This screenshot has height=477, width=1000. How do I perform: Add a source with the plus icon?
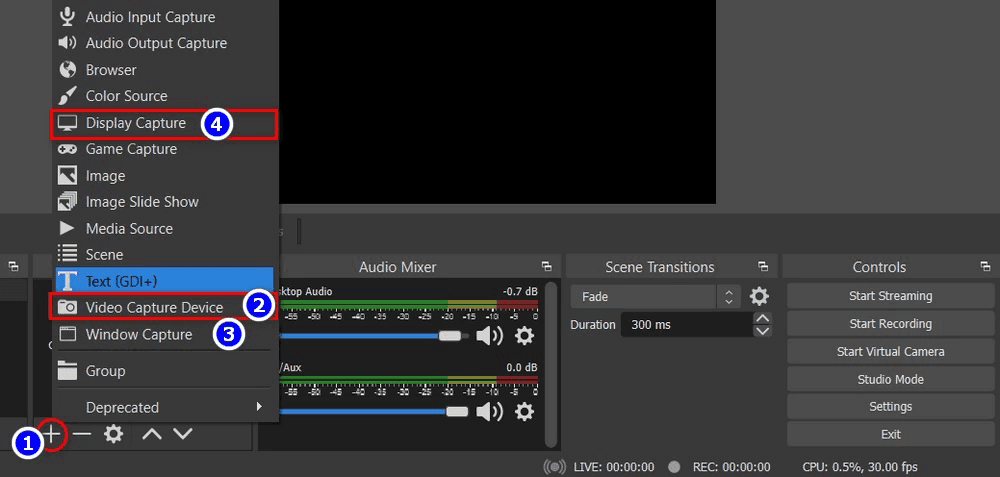pyautogui.click(x=53, y=434)
